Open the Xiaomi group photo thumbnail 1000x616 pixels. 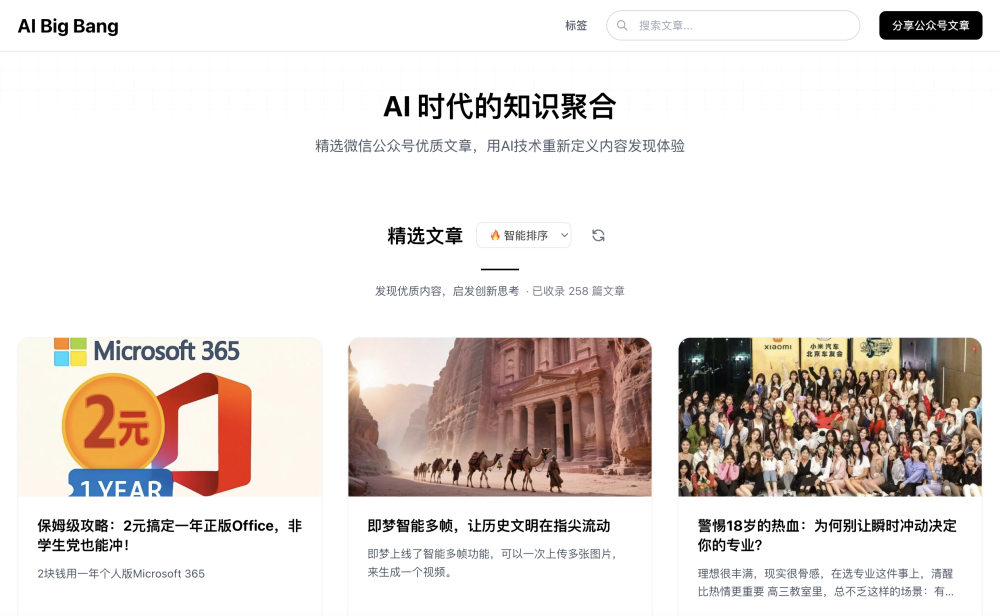830,417
